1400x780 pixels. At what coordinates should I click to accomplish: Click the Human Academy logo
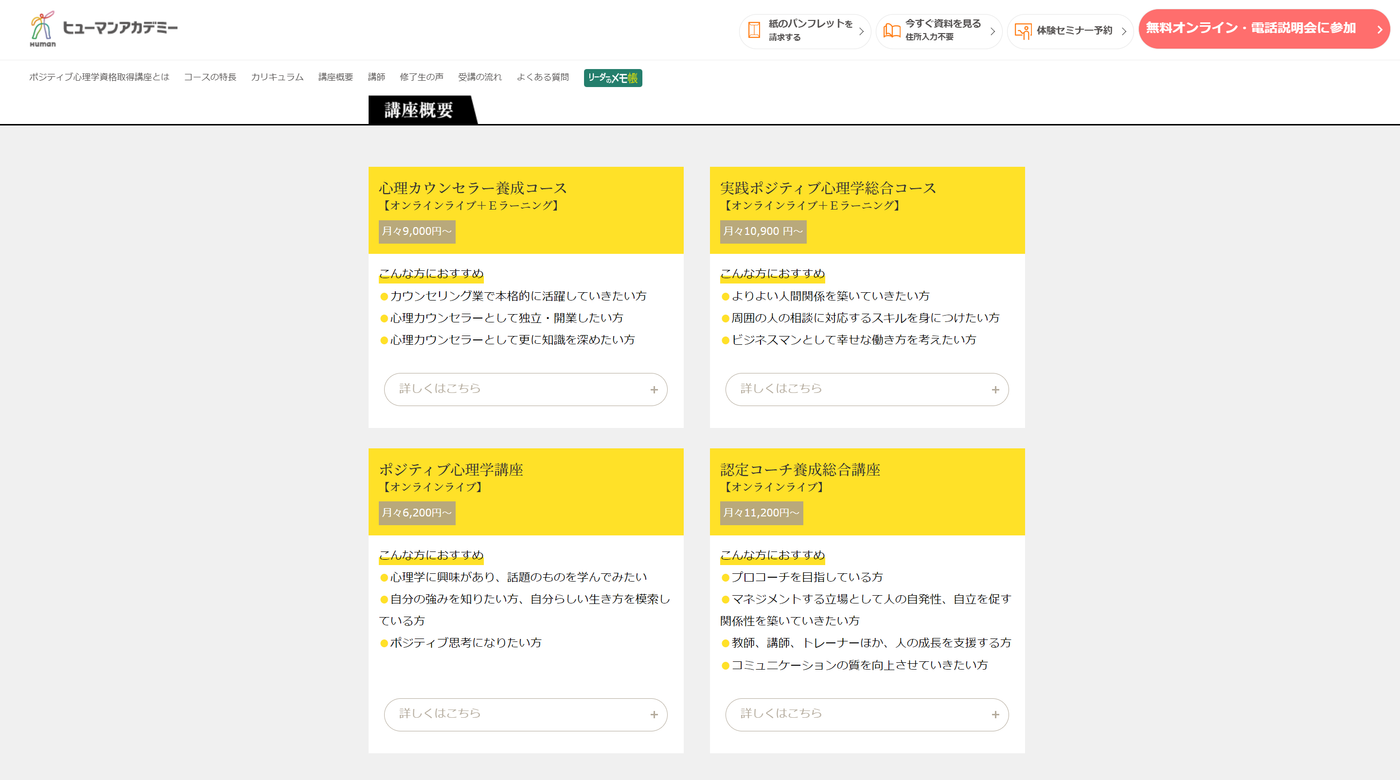(103, 29)
